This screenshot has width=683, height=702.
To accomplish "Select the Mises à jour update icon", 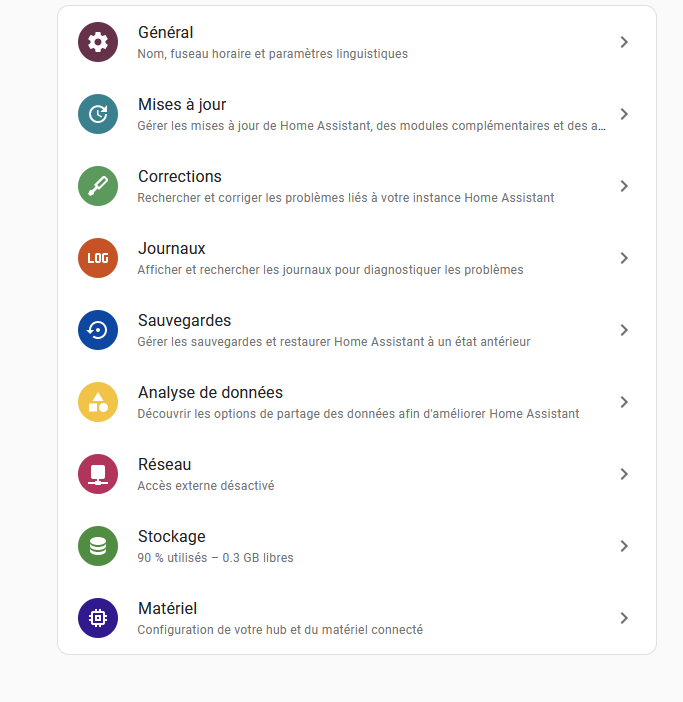I will click(98, 114).
